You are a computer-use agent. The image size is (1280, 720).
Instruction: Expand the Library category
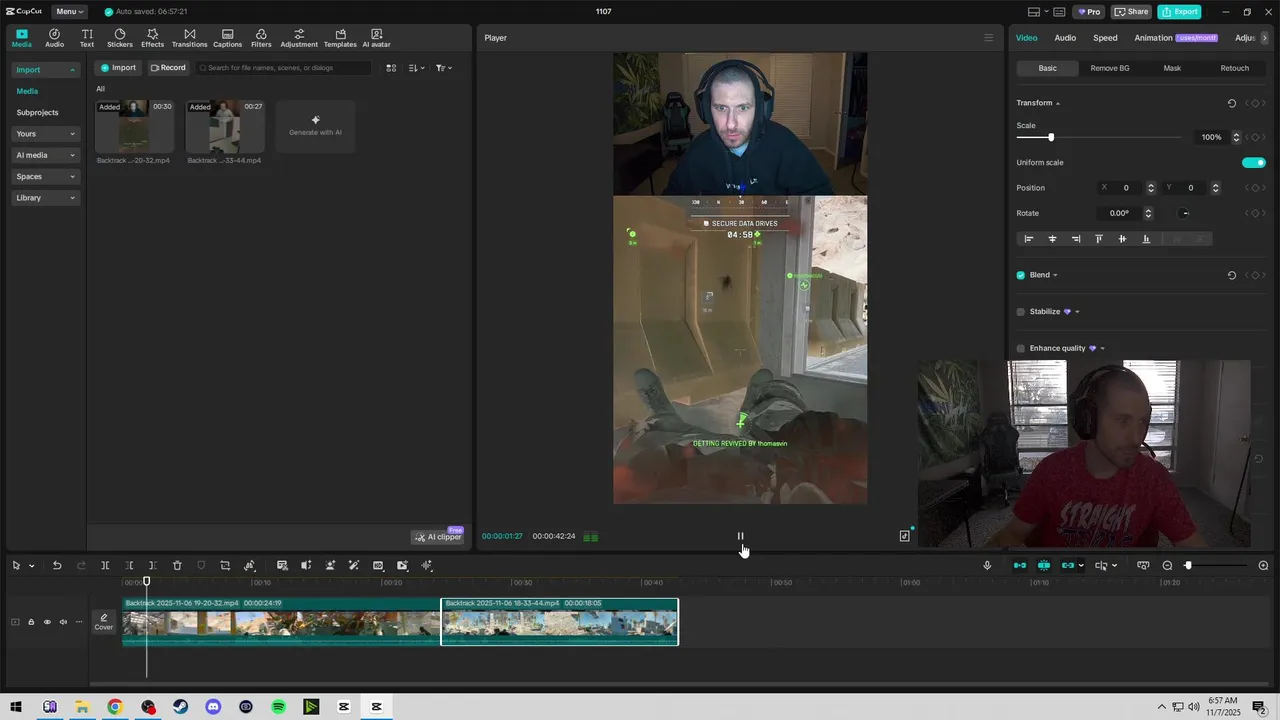pyautogui.click(x=45, y=198)
